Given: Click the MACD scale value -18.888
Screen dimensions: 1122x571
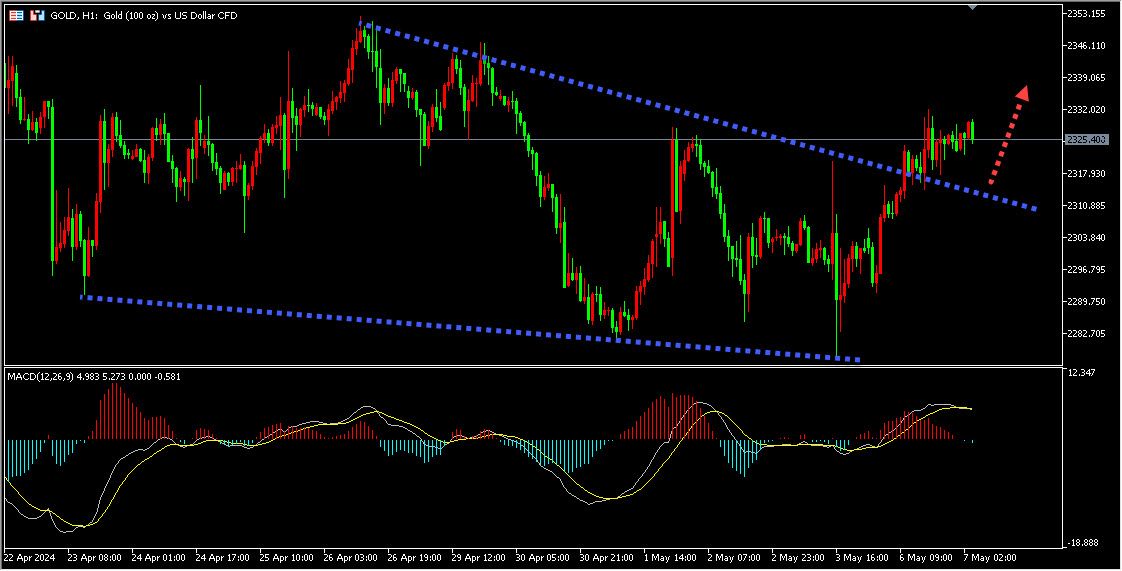Looking at the screenshot, I should [x=1082, y=541].
